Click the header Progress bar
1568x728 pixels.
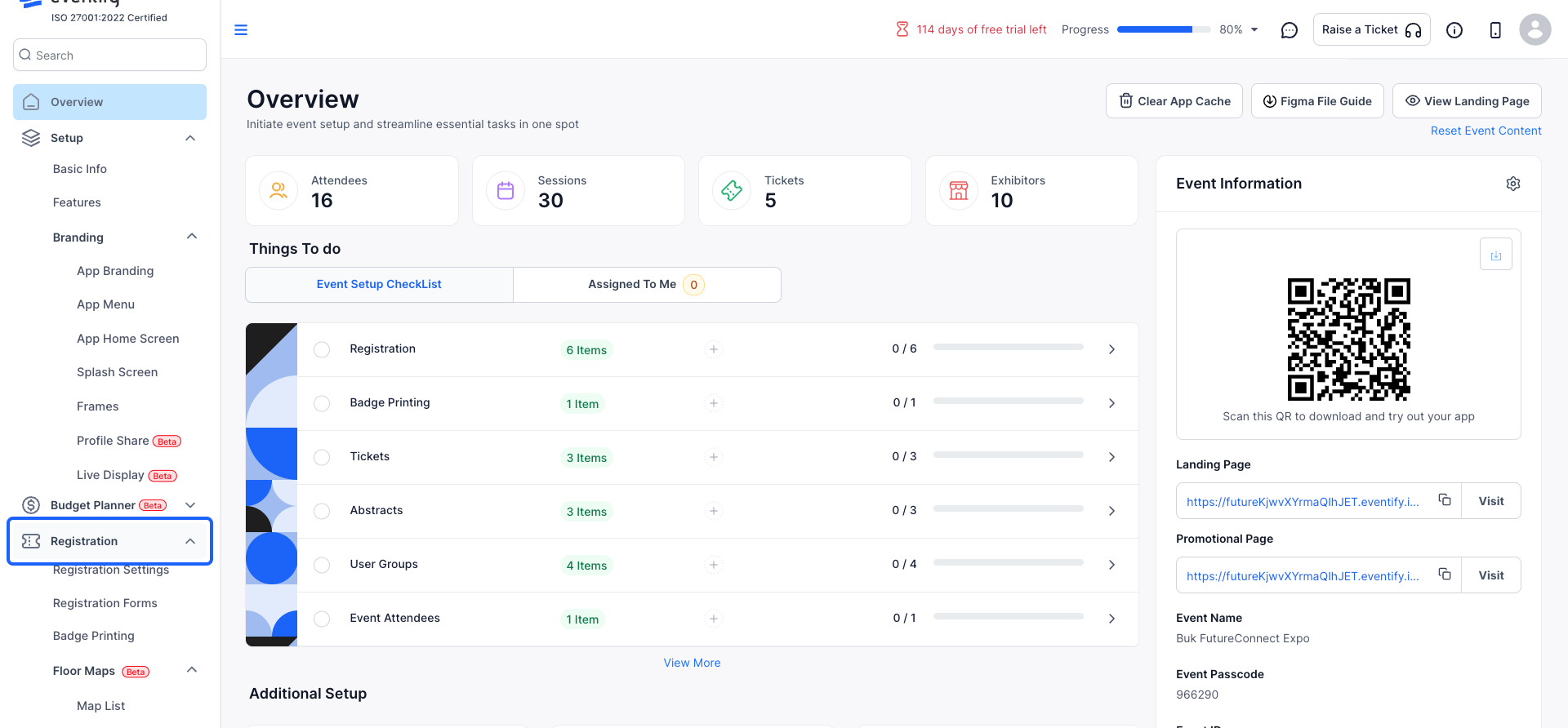(x=1164, y=29)
